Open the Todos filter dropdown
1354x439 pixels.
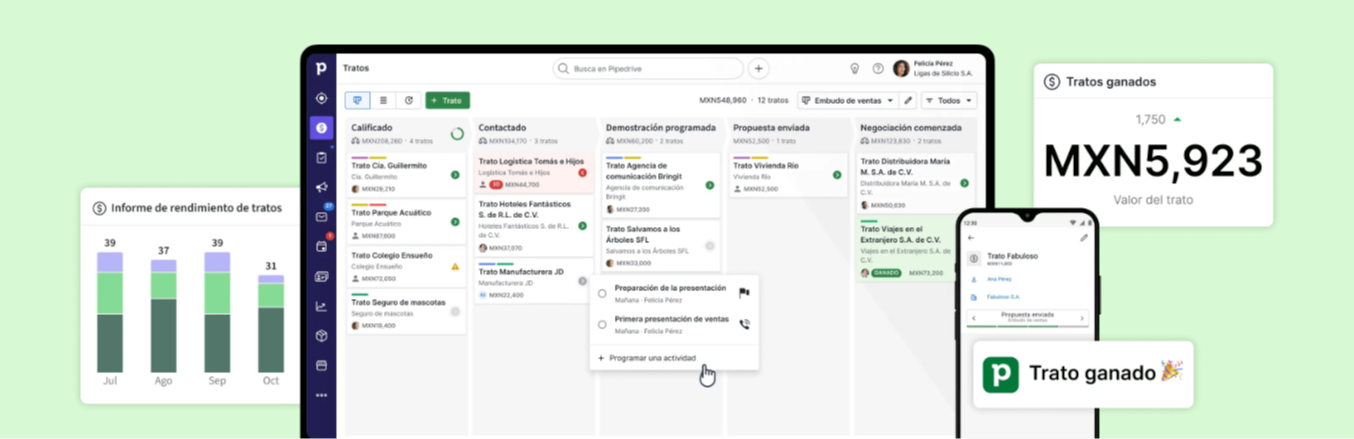949,100
